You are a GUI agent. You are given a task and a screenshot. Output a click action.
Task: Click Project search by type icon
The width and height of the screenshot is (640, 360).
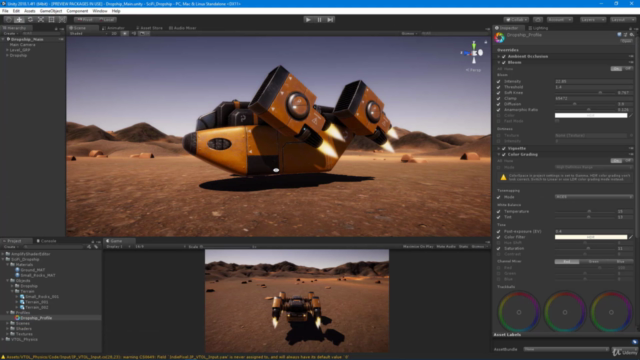[x=89, y=247]
